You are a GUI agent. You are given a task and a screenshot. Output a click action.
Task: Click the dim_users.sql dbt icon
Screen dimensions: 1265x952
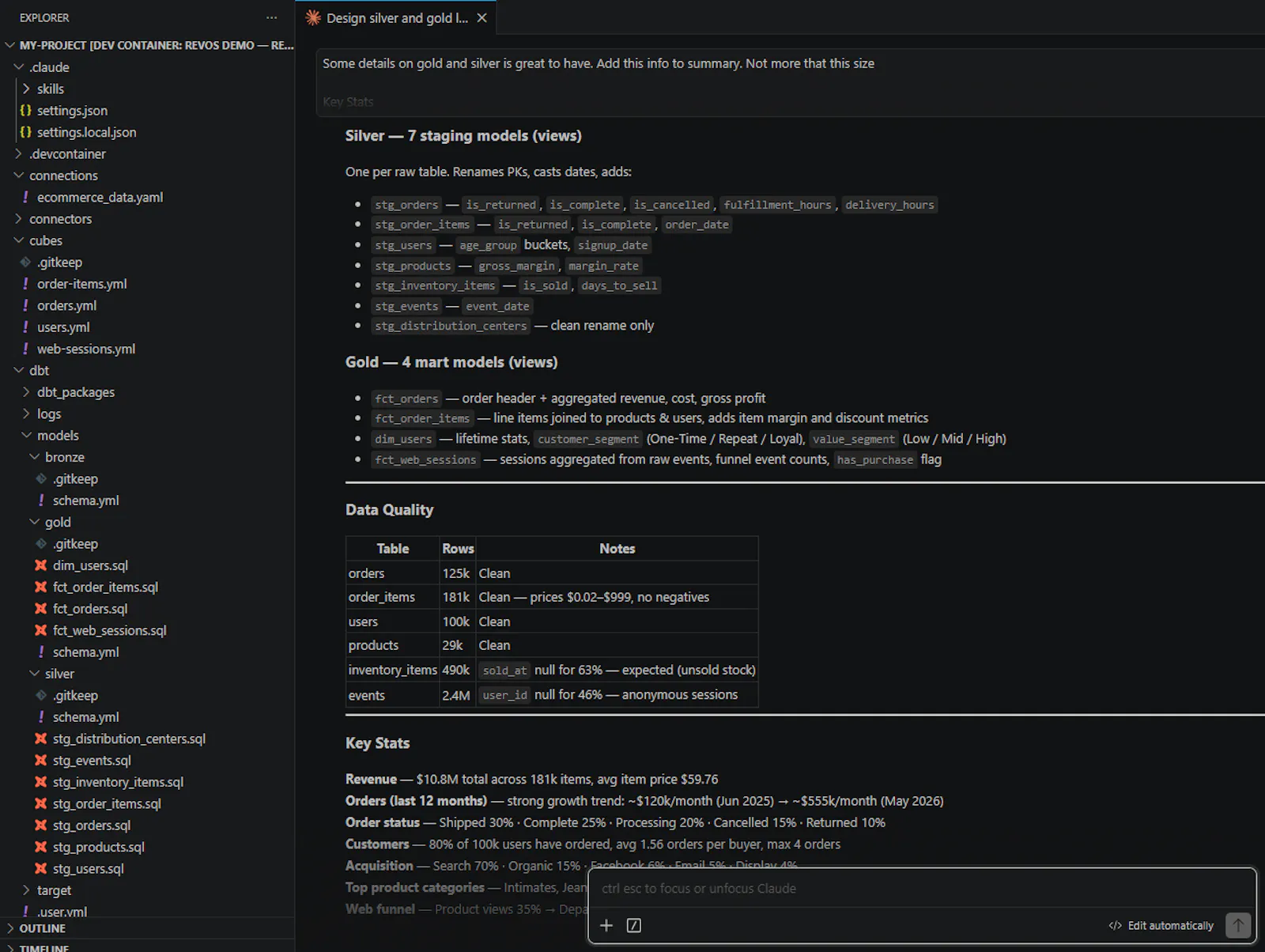40,565
